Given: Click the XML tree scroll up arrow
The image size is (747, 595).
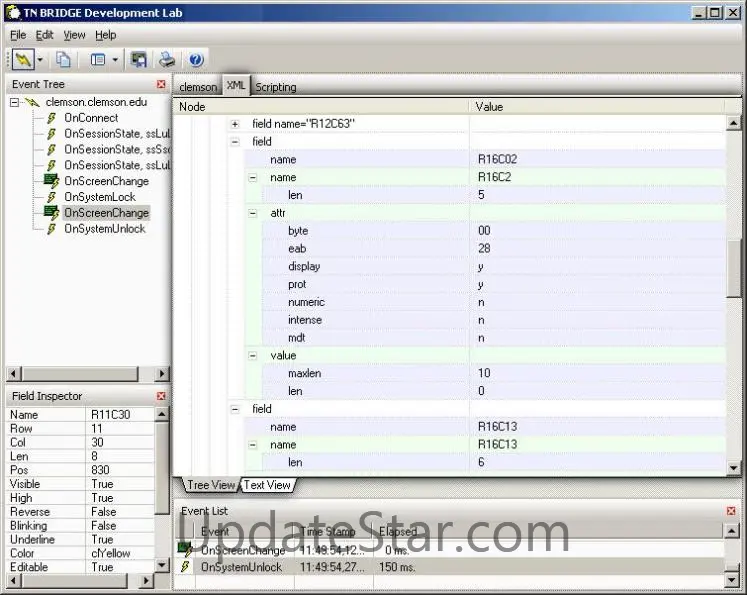Looking at the screenshot, I should tap(733, 123).
